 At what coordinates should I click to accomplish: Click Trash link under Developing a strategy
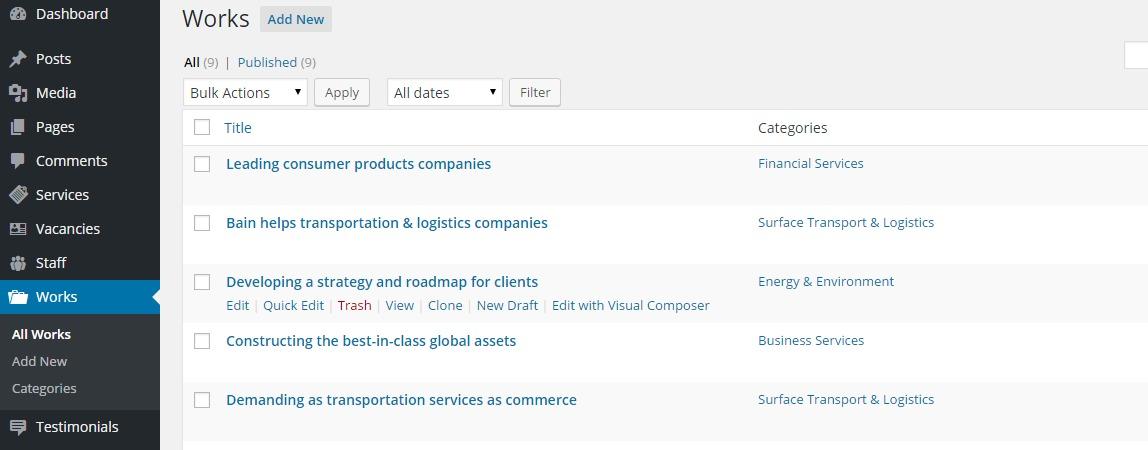(354, 305)
